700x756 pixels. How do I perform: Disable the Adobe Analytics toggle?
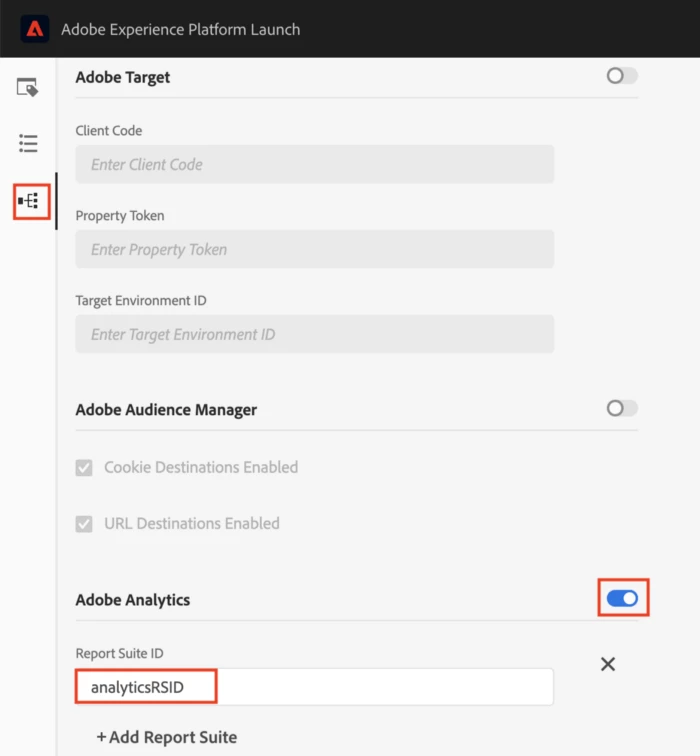[622, 598]
